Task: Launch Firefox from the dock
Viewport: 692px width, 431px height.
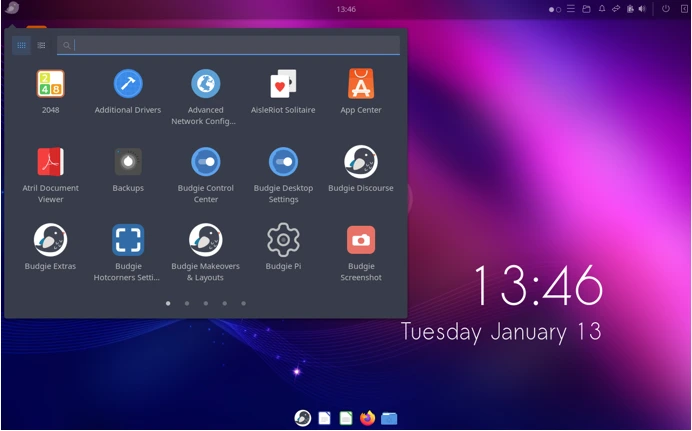Action: (367, 417)
